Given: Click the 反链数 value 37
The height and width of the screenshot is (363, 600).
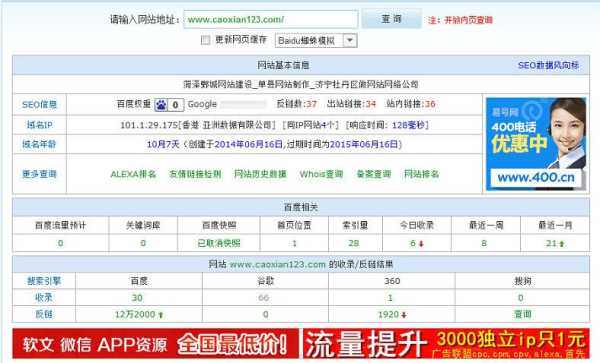Looking at the screenshot, I should coord(311,104).
